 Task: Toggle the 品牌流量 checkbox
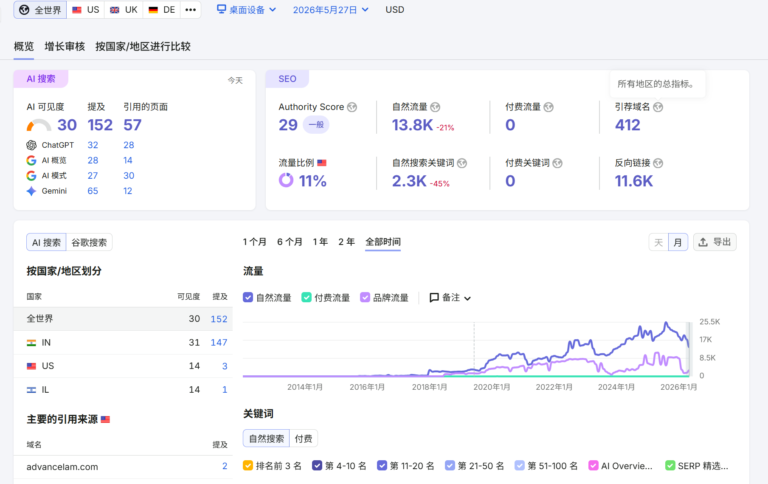pyautogui.click(x=365, y=297)
